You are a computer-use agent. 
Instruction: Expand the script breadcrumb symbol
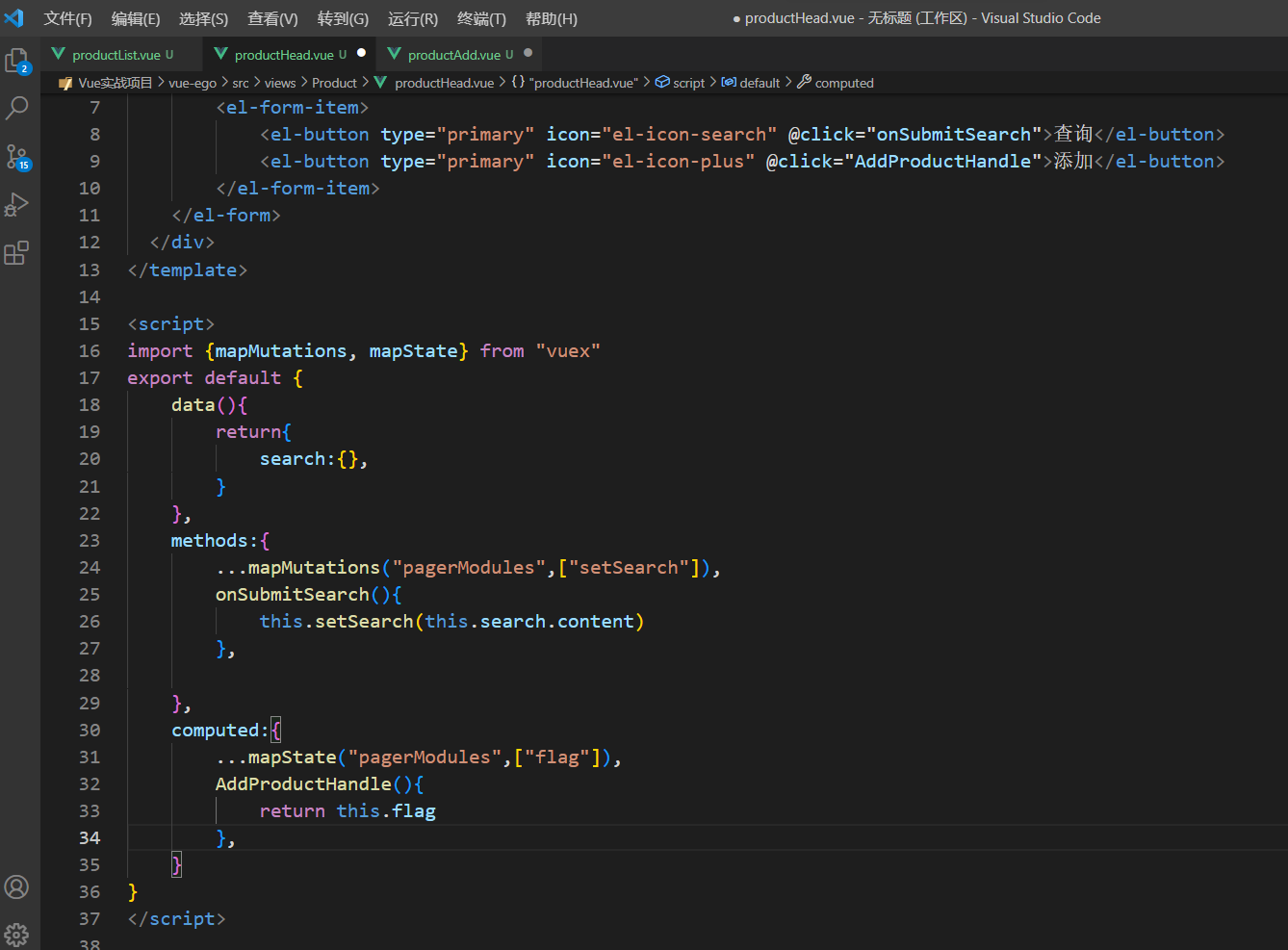click(688, 83)
